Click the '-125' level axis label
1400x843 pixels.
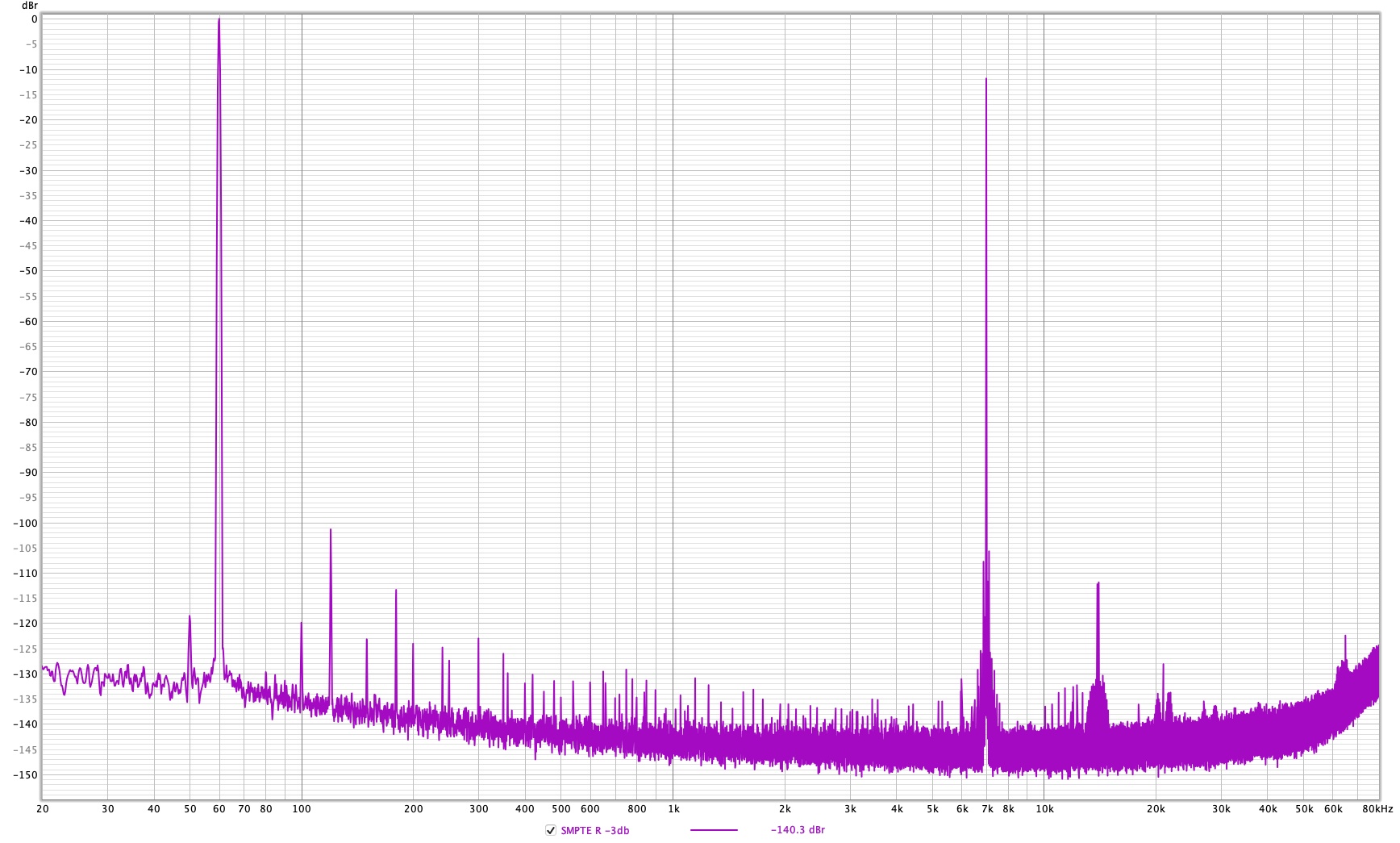26,649
